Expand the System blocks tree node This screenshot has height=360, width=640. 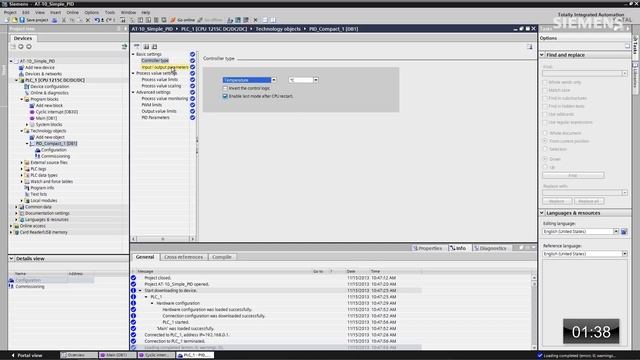(27, 124)
